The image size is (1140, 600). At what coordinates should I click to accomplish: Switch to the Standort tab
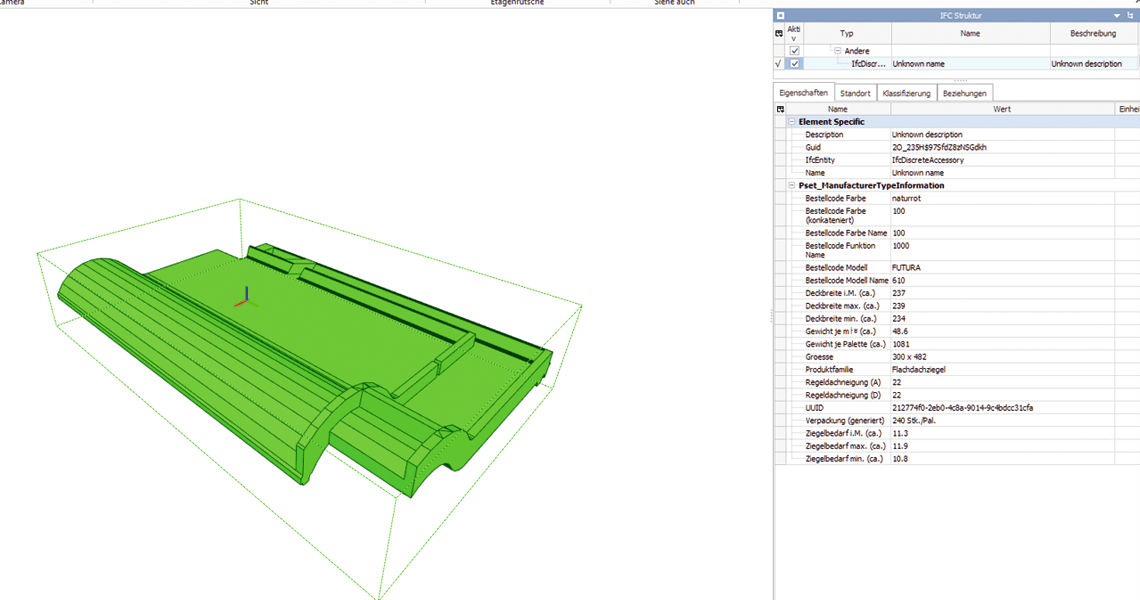pos(855,93)
